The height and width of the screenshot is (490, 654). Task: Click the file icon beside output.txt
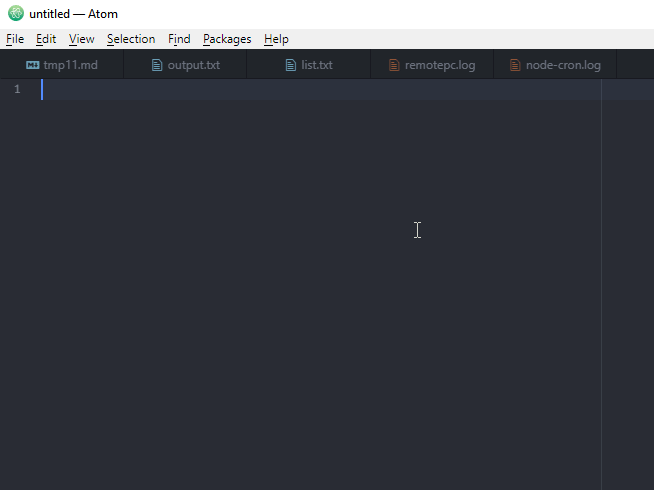point(156,66)
